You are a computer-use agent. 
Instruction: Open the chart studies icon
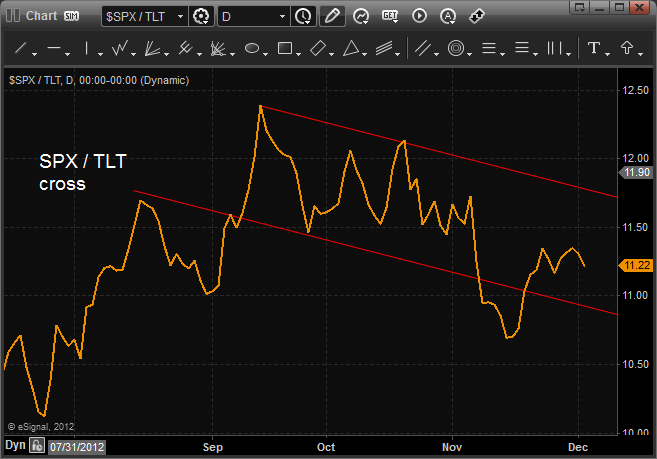tap(361, 17)
